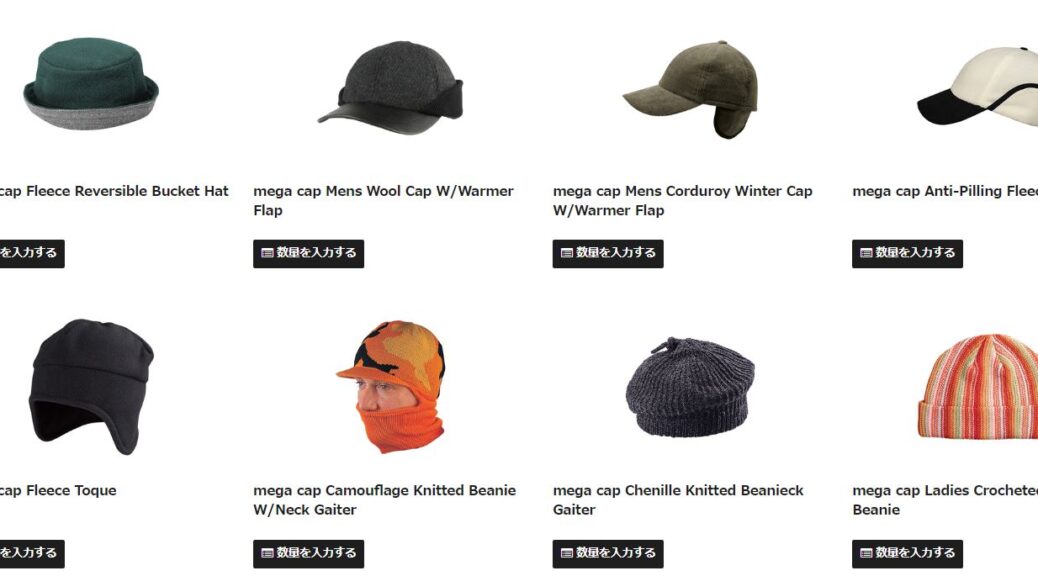Open the black Fleece Toque image

click(x=91, y=387)
